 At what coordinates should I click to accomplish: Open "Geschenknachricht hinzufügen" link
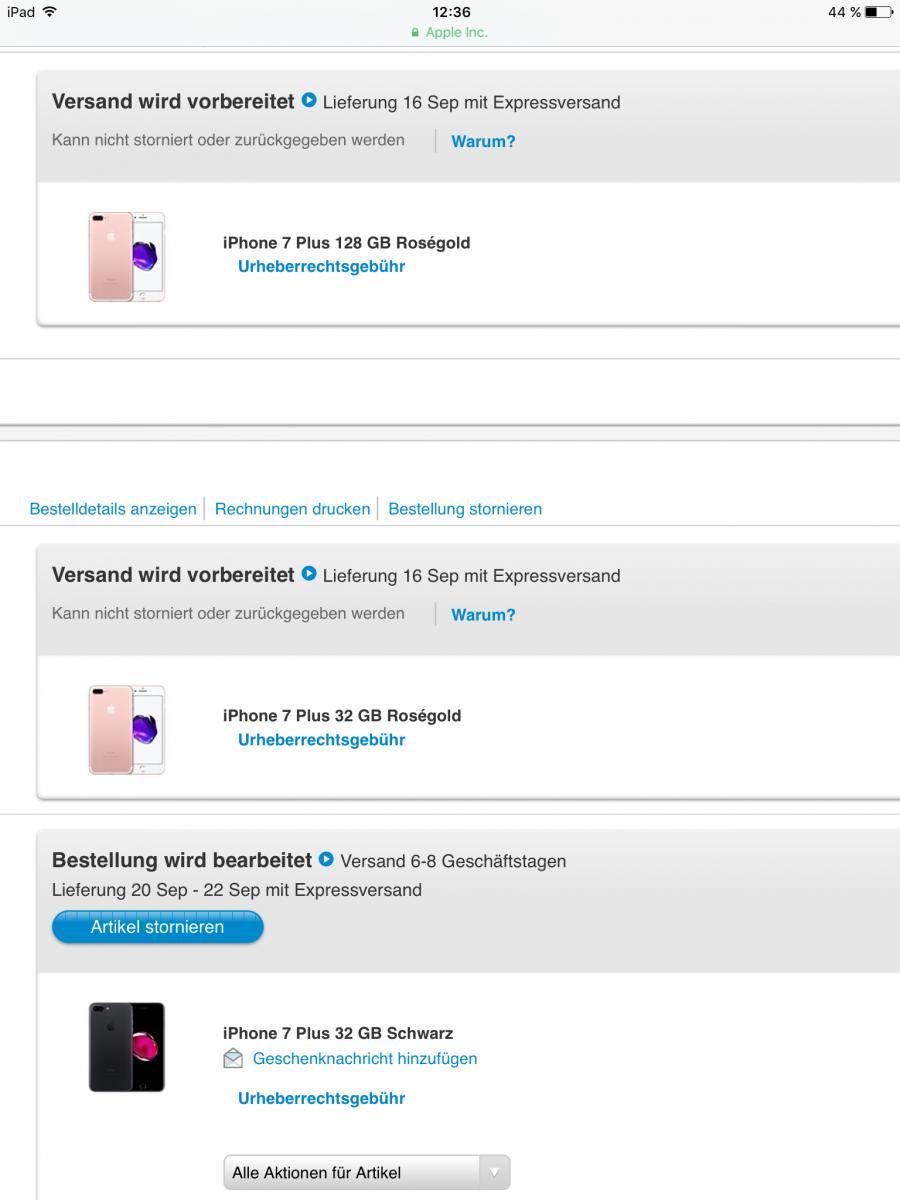click(x=365, y=1058)
